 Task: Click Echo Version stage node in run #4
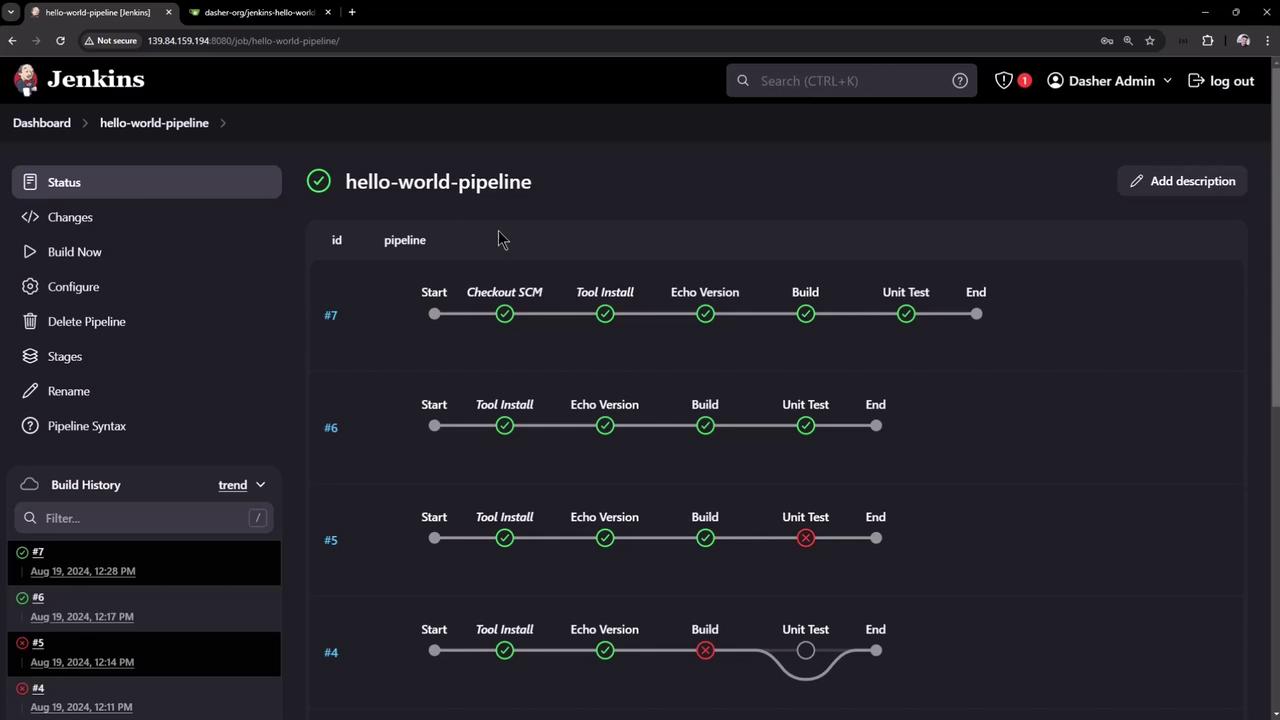(605, 651)
